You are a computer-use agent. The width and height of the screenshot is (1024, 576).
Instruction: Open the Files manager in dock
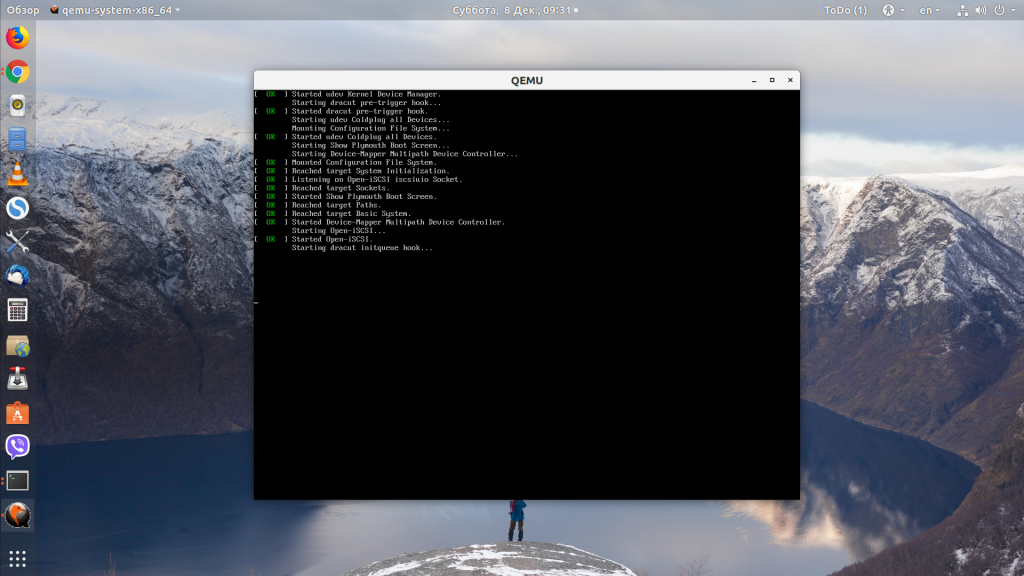[18, 140]
